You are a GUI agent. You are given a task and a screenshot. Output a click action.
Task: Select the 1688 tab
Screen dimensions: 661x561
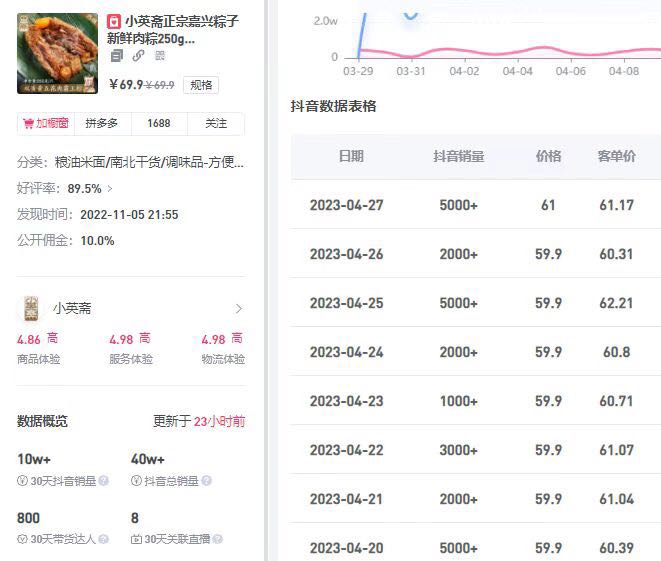(159, 123)
